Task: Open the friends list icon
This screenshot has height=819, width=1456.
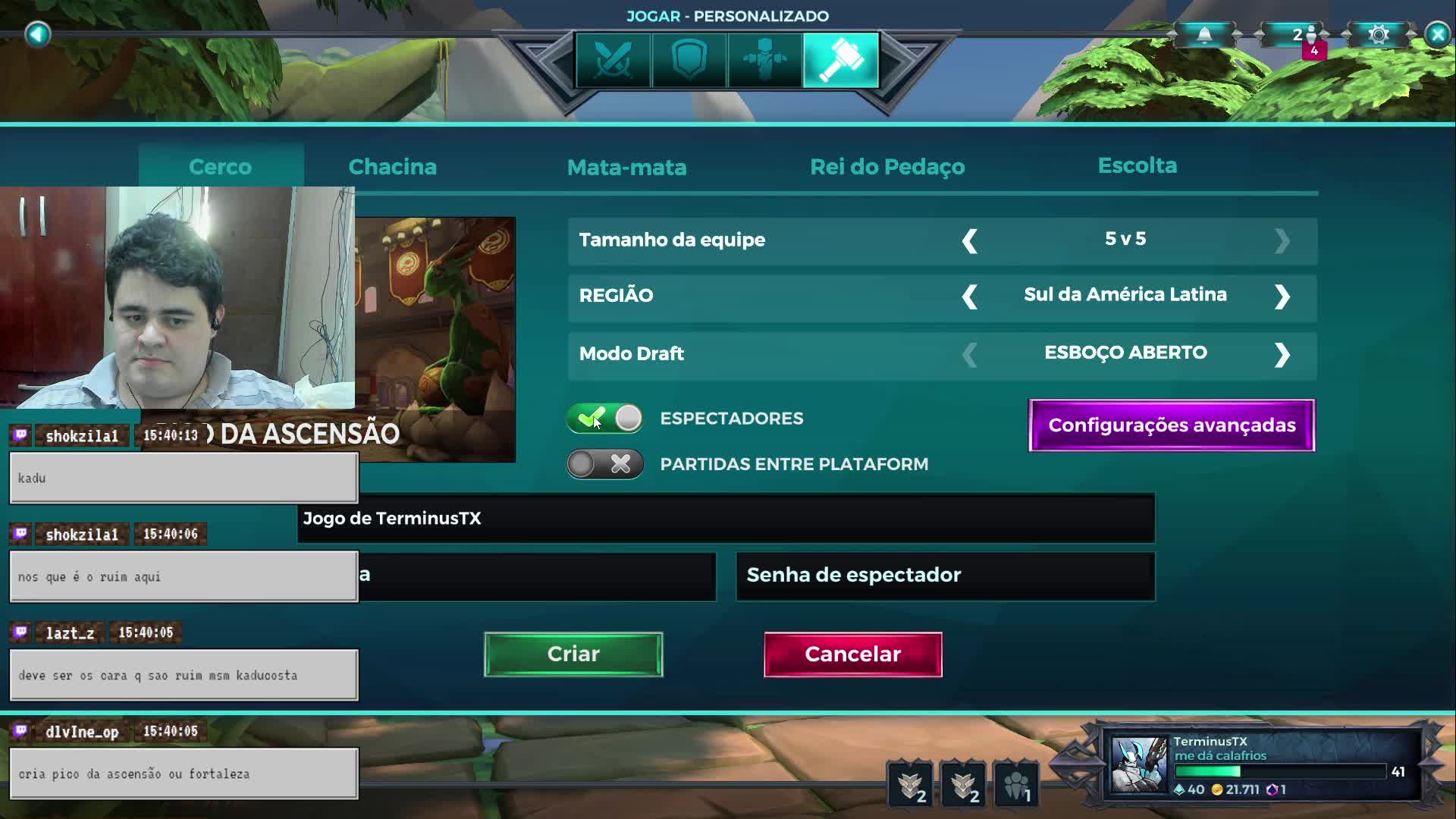Action: pos(1304,35)
